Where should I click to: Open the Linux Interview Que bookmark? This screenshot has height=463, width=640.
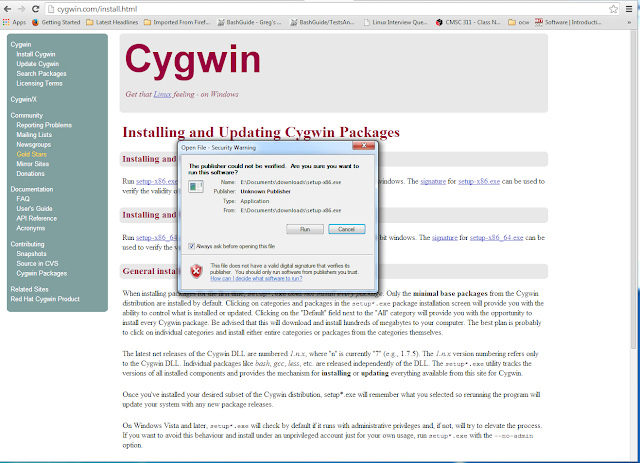click(396, 22)
